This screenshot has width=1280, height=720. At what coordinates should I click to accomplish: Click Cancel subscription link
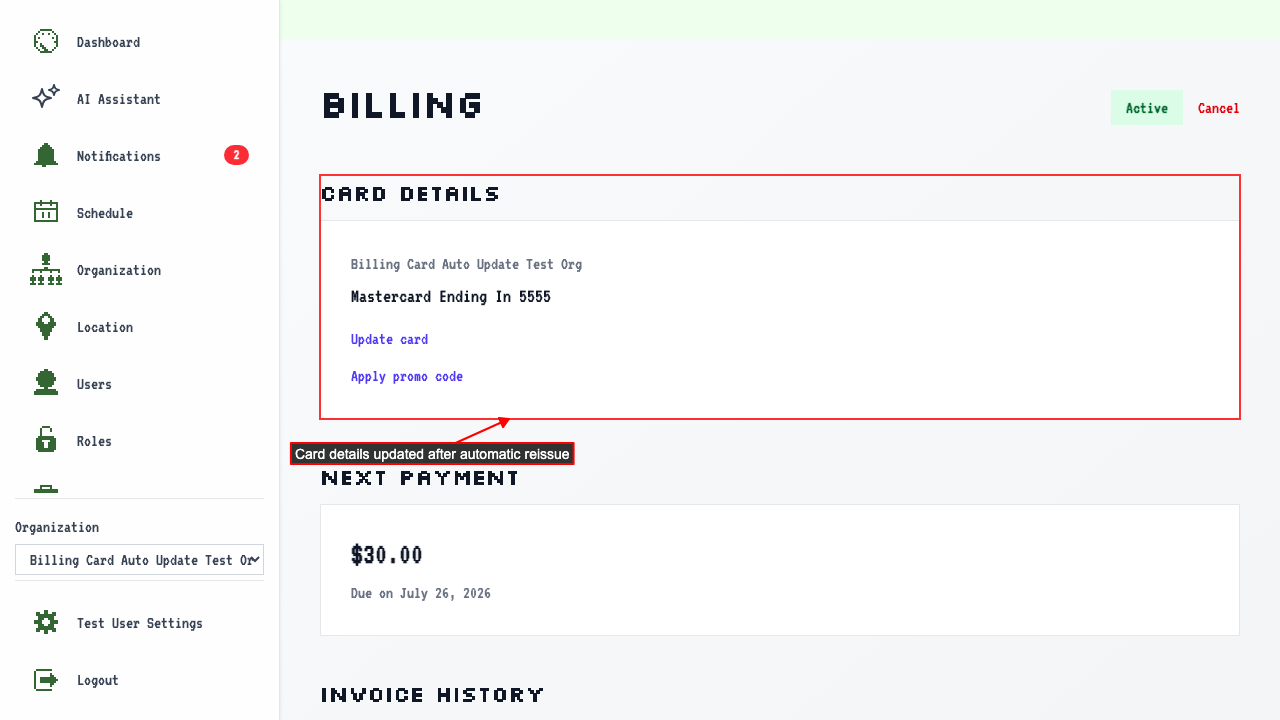[x=1218, y=108]
